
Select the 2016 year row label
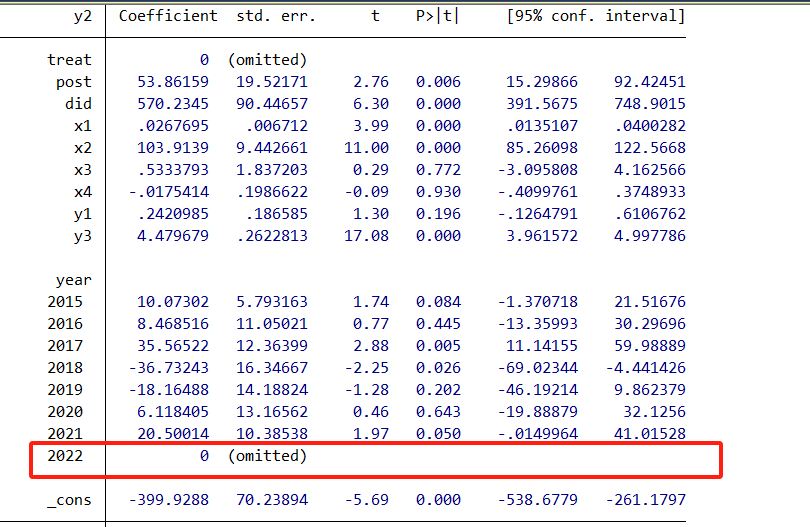coord(65,324)
